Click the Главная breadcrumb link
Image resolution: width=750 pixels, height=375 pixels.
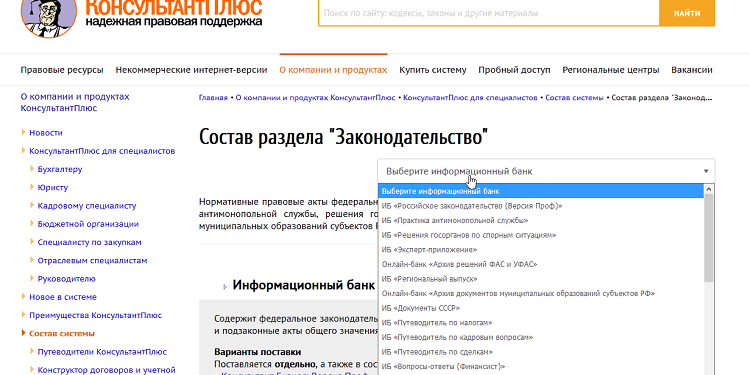click(x=213, y=98)
